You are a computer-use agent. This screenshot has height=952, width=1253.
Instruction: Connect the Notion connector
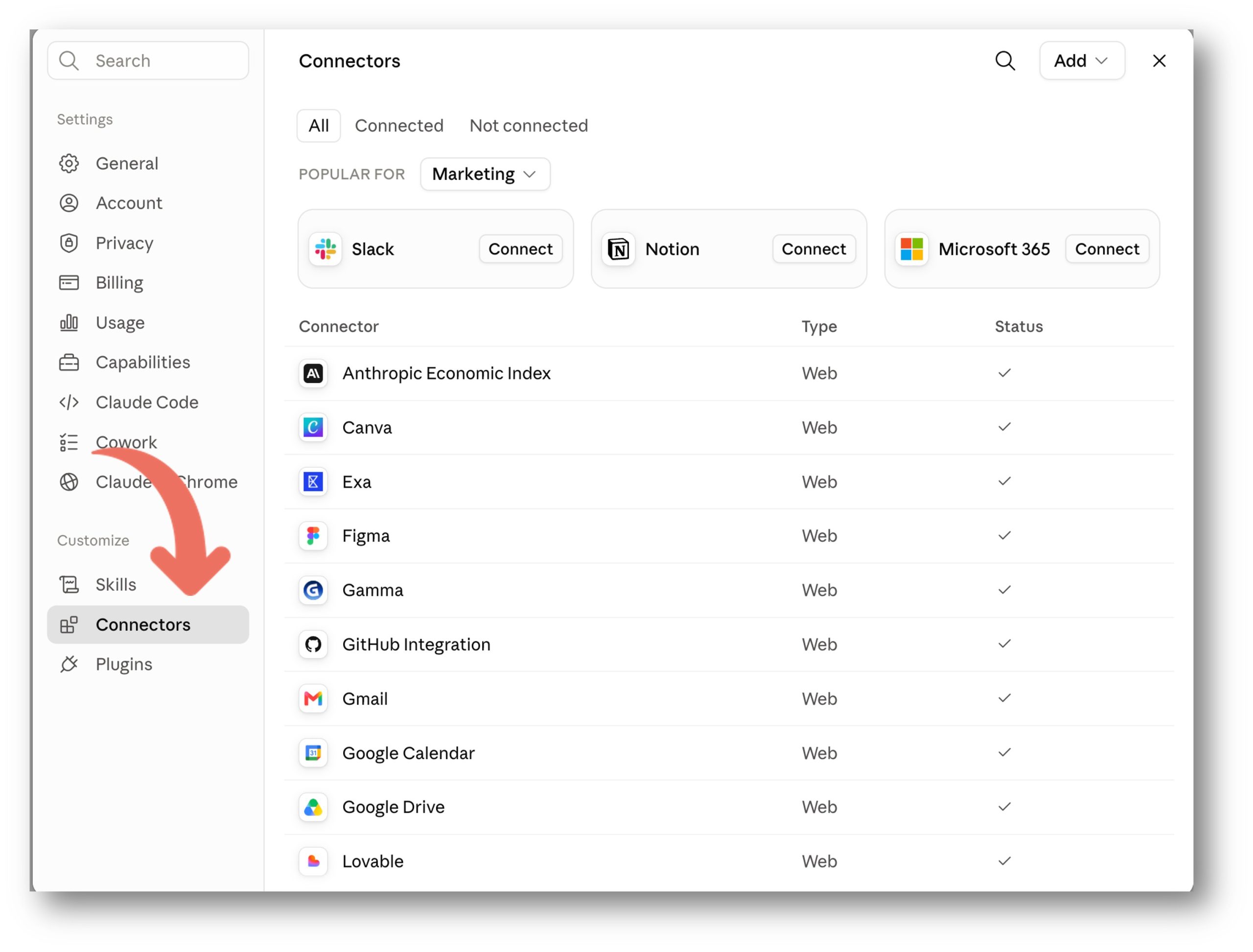[813, 249]
